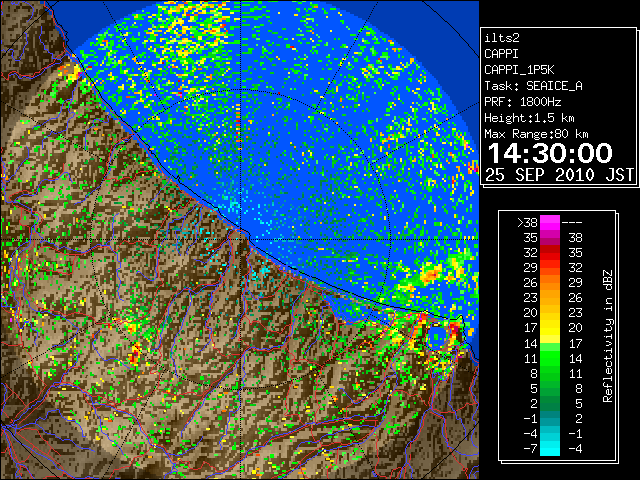
Task: Click the 14:30:00 timestamp
Action: [550, 153]
